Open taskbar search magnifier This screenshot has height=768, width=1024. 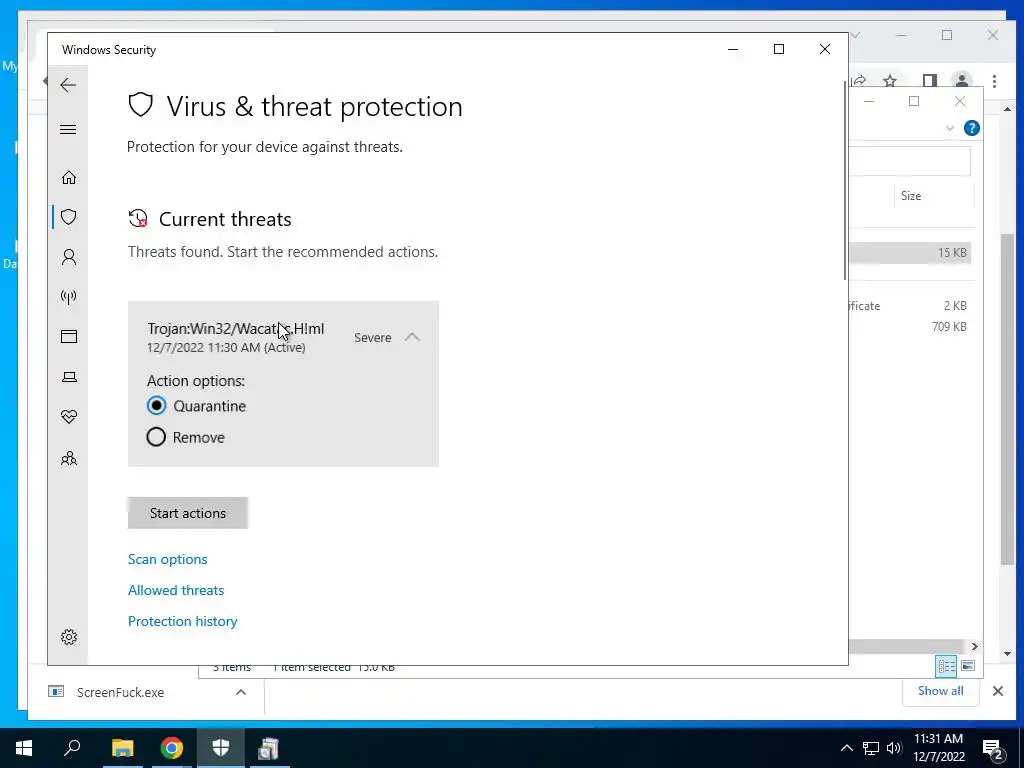pos(72,748)
